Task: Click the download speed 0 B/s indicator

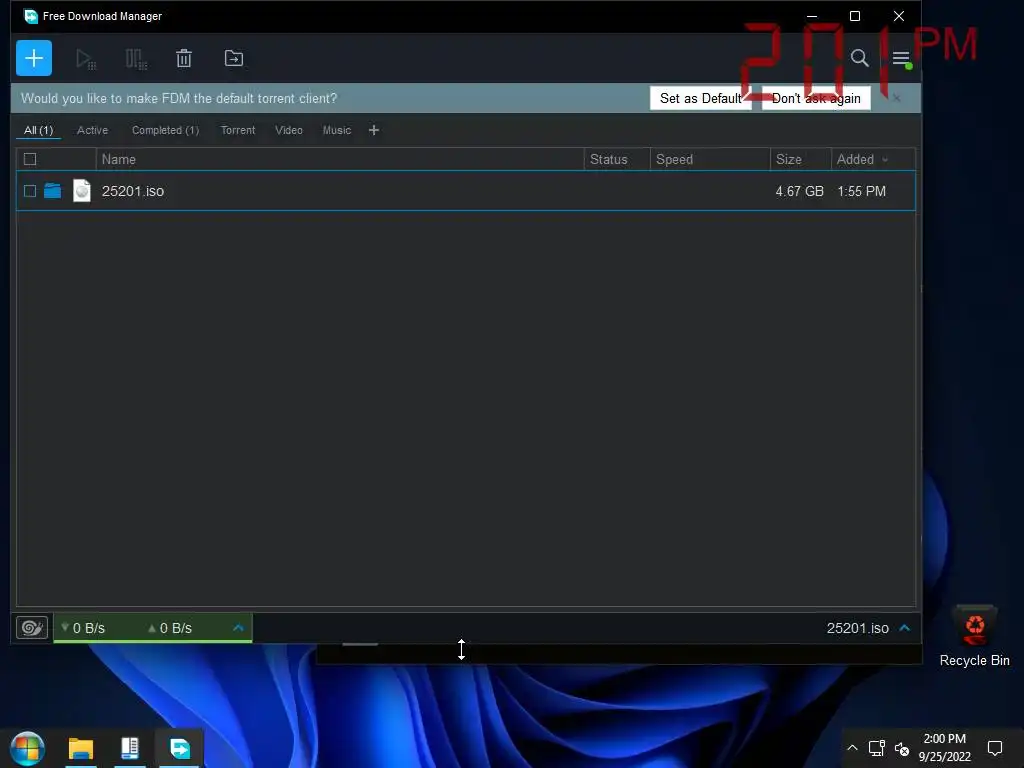Action: pyautogui.click(x=83, y=628)
